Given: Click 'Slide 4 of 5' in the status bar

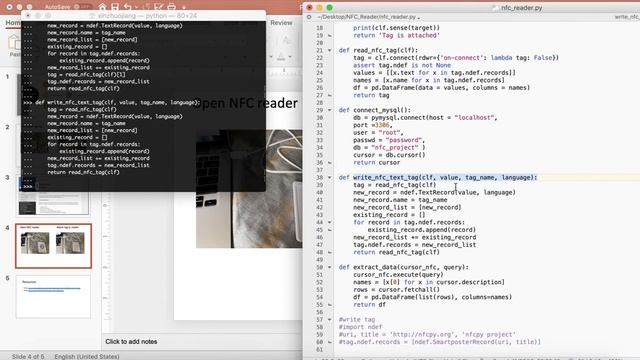Looking at the screenshot, I should pos(28,356).
